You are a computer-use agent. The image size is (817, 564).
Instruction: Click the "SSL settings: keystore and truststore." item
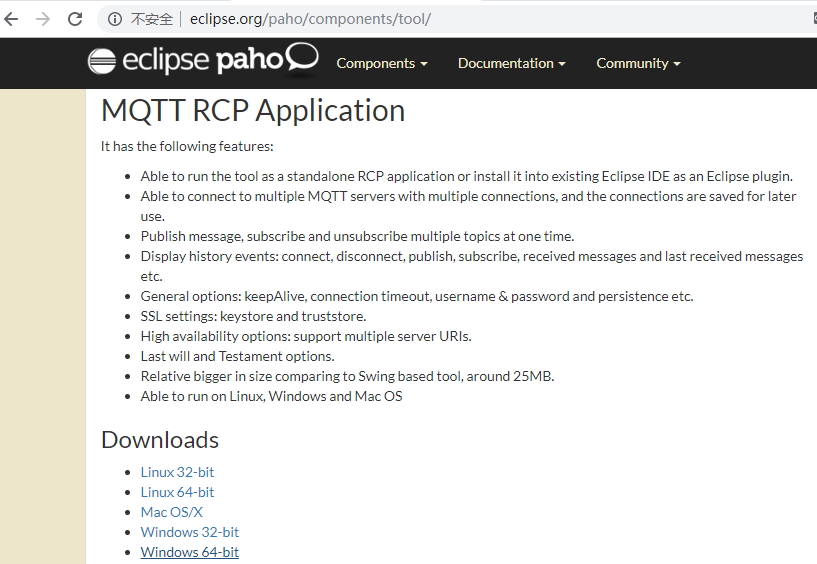[253, 316]
